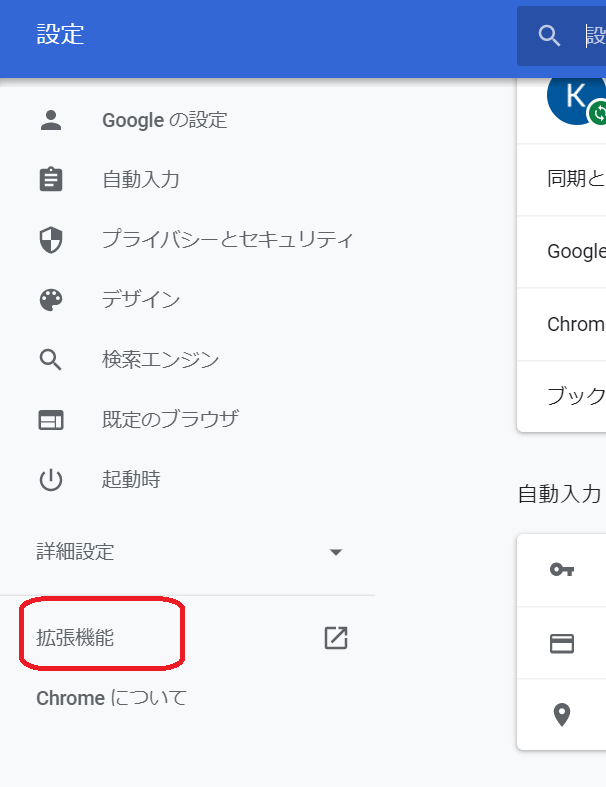The height and width of the screenshot is (787, 606).
Task: Open the 拡張機能 link
Action: click(75, 637)
